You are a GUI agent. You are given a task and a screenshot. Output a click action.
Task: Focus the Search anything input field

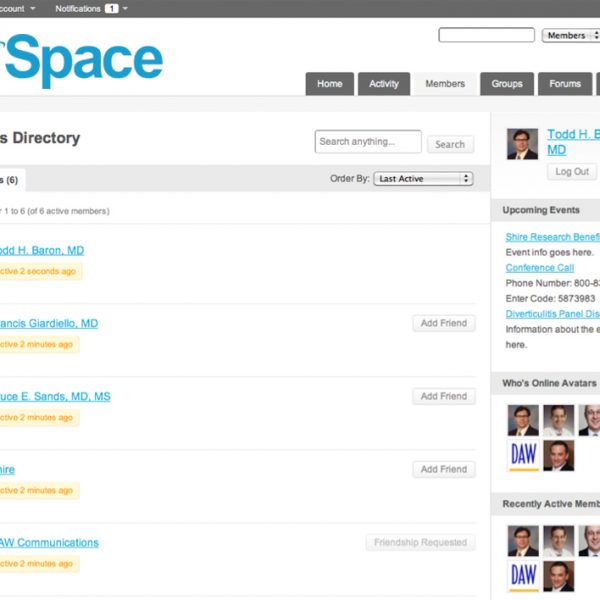(367, 142)
